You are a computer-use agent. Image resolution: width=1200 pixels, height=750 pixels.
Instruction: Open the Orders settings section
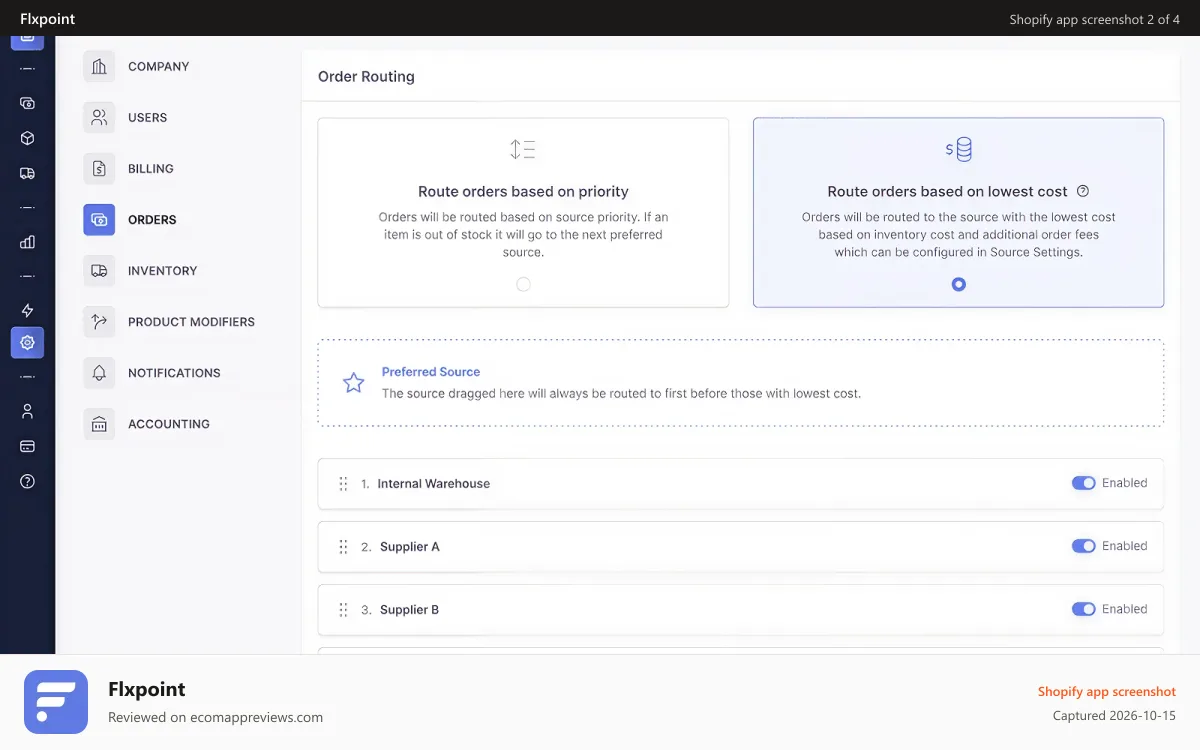(x=130, y=220)
